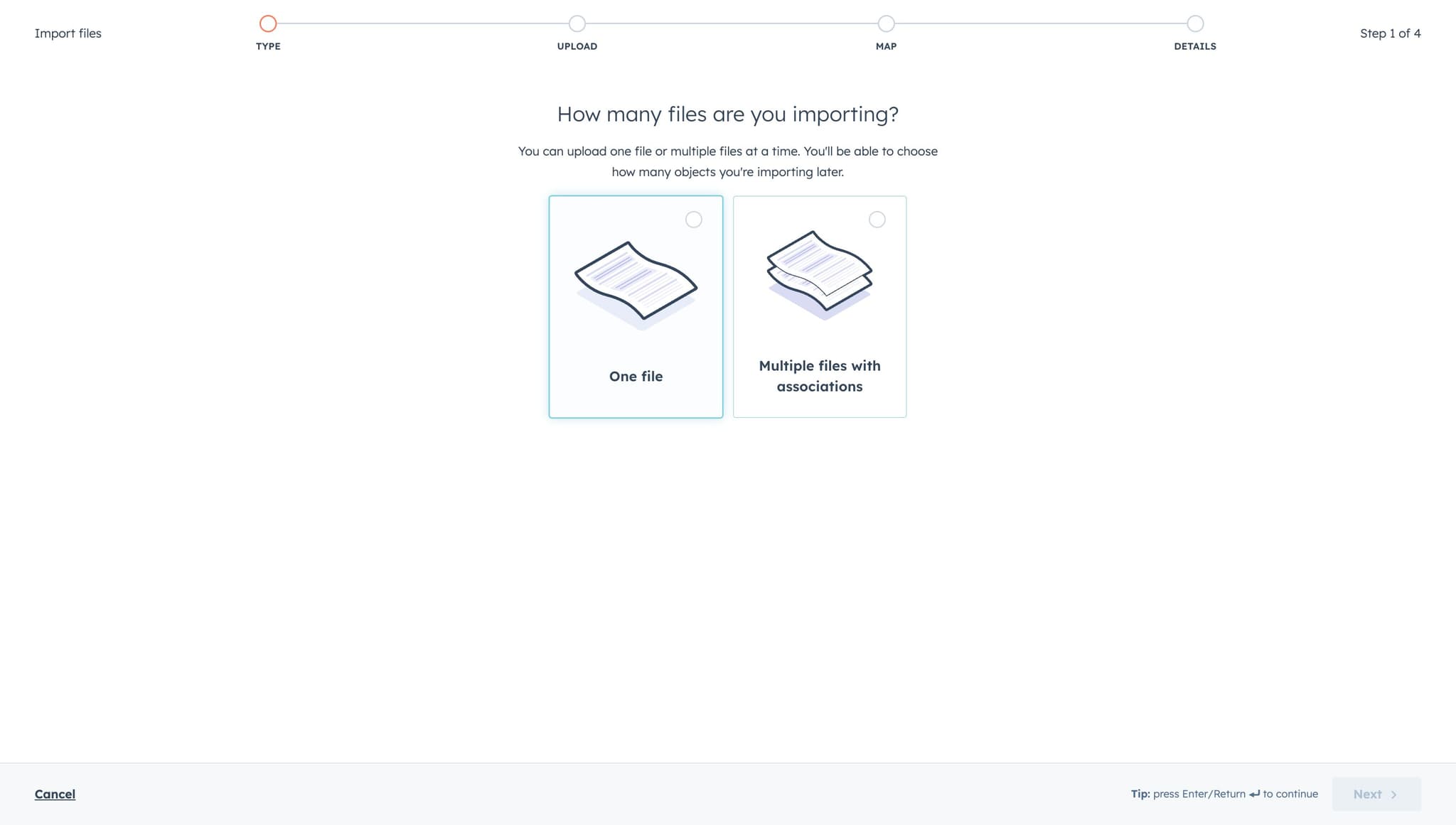Click the MAP step label
The image size is (1456, 825).
[885, 45]
